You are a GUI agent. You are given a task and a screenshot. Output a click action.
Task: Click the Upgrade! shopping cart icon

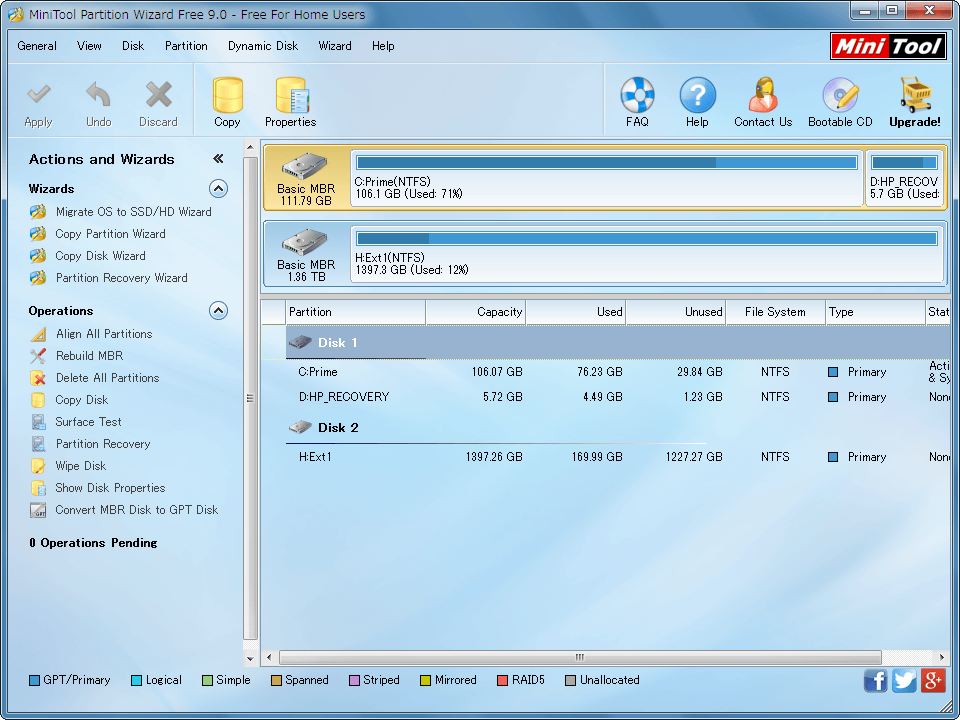(915, 95)
